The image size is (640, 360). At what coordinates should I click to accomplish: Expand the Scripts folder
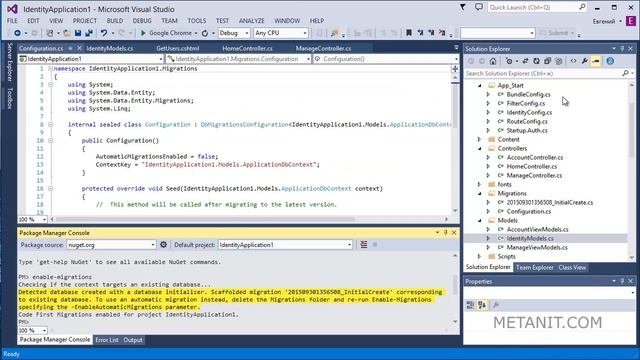(480, 256)
